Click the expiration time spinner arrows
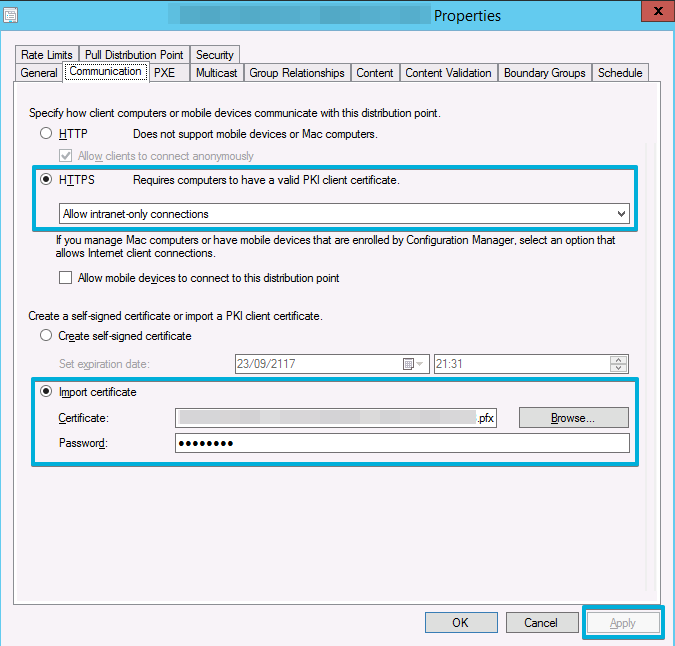 coord(619,364)
